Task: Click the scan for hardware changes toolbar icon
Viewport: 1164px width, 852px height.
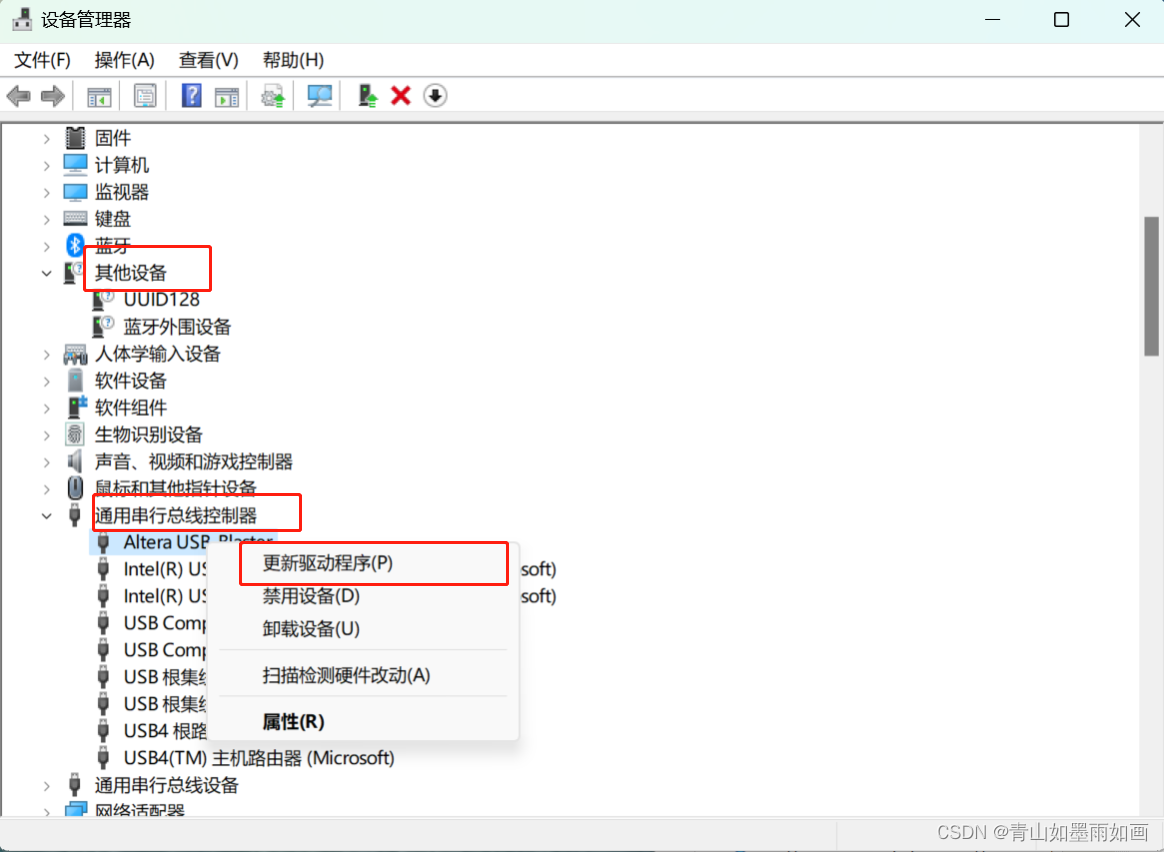Action: [x=322, y=95]
